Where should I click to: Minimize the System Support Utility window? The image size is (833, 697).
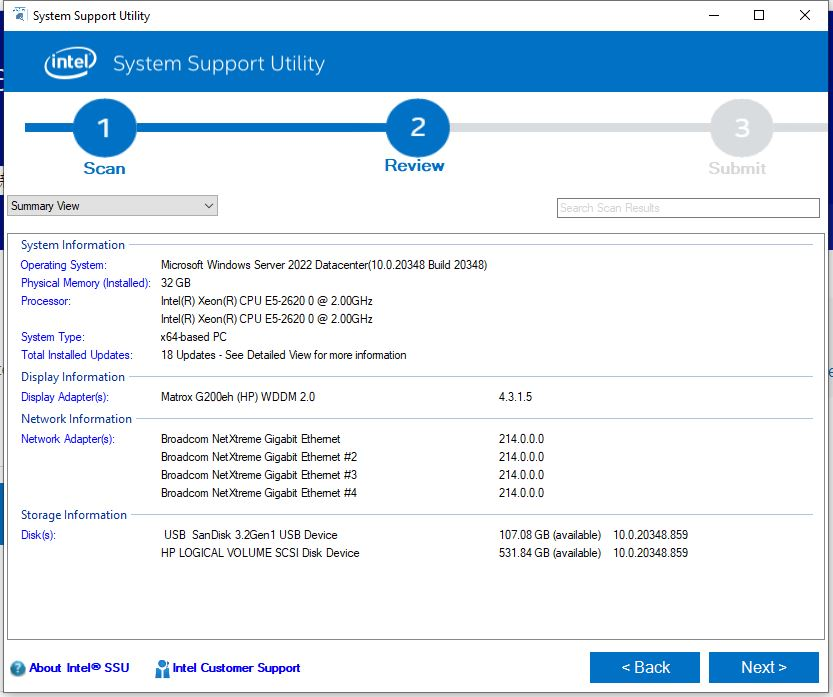(714, 15)
